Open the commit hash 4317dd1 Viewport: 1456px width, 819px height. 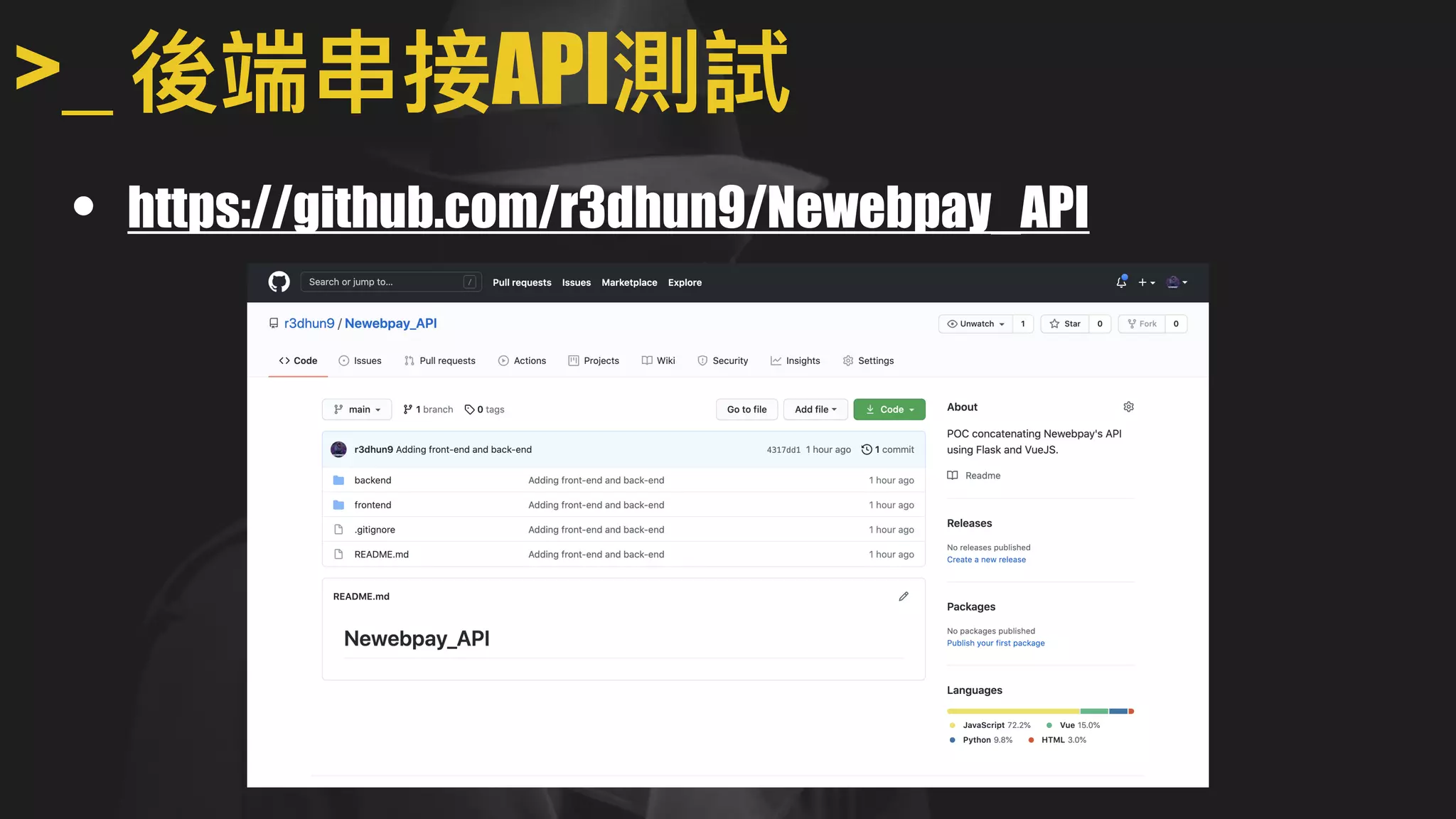(x=783, y=450)
